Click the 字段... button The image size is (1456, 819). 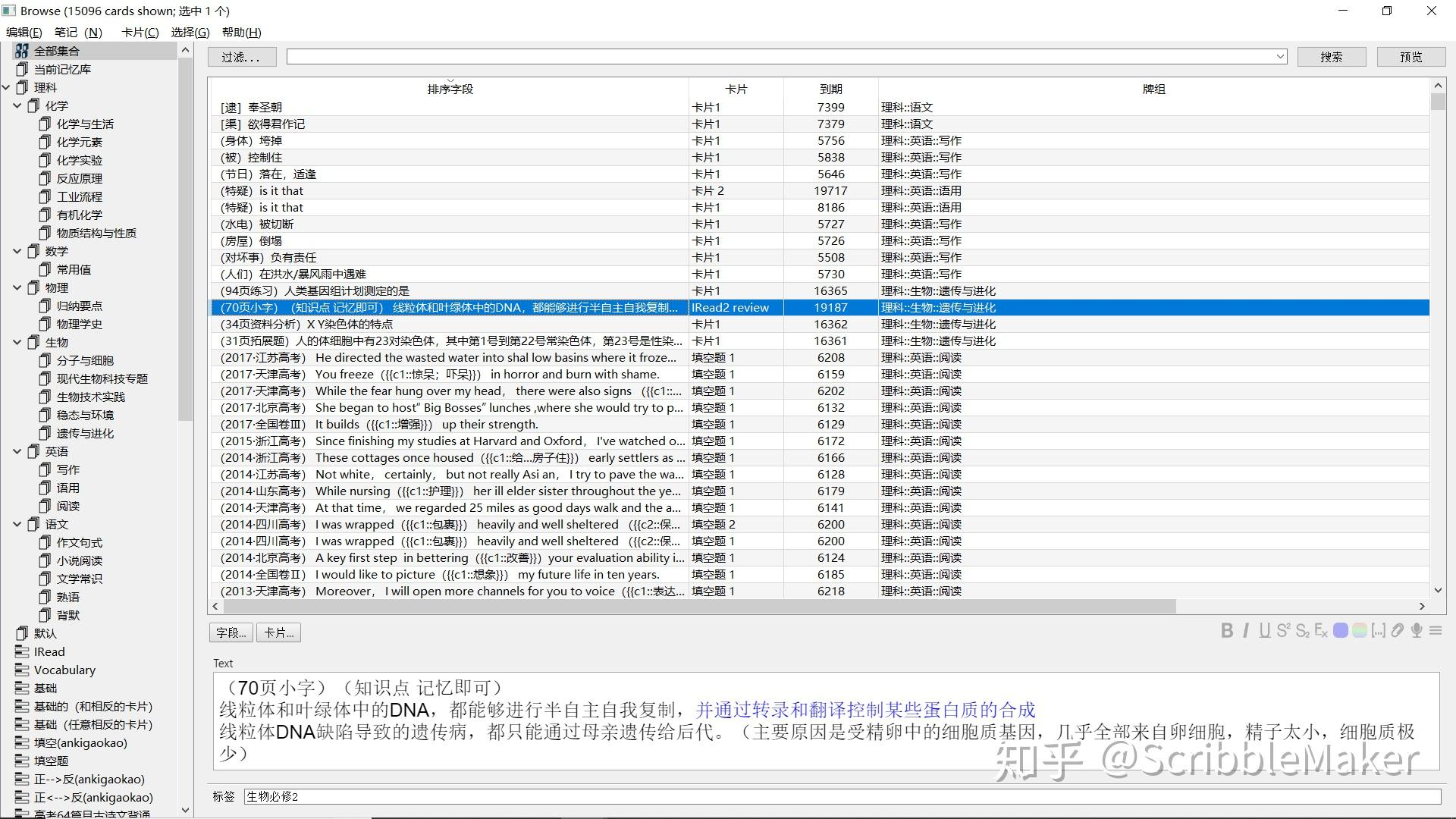click(x=231, y=632)
